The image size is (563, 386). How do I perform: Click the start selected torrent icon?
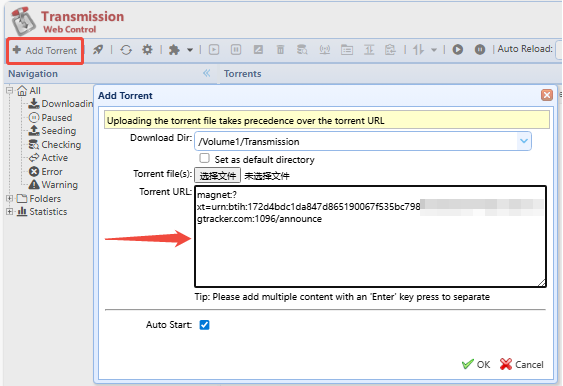[x=214, y=50]
